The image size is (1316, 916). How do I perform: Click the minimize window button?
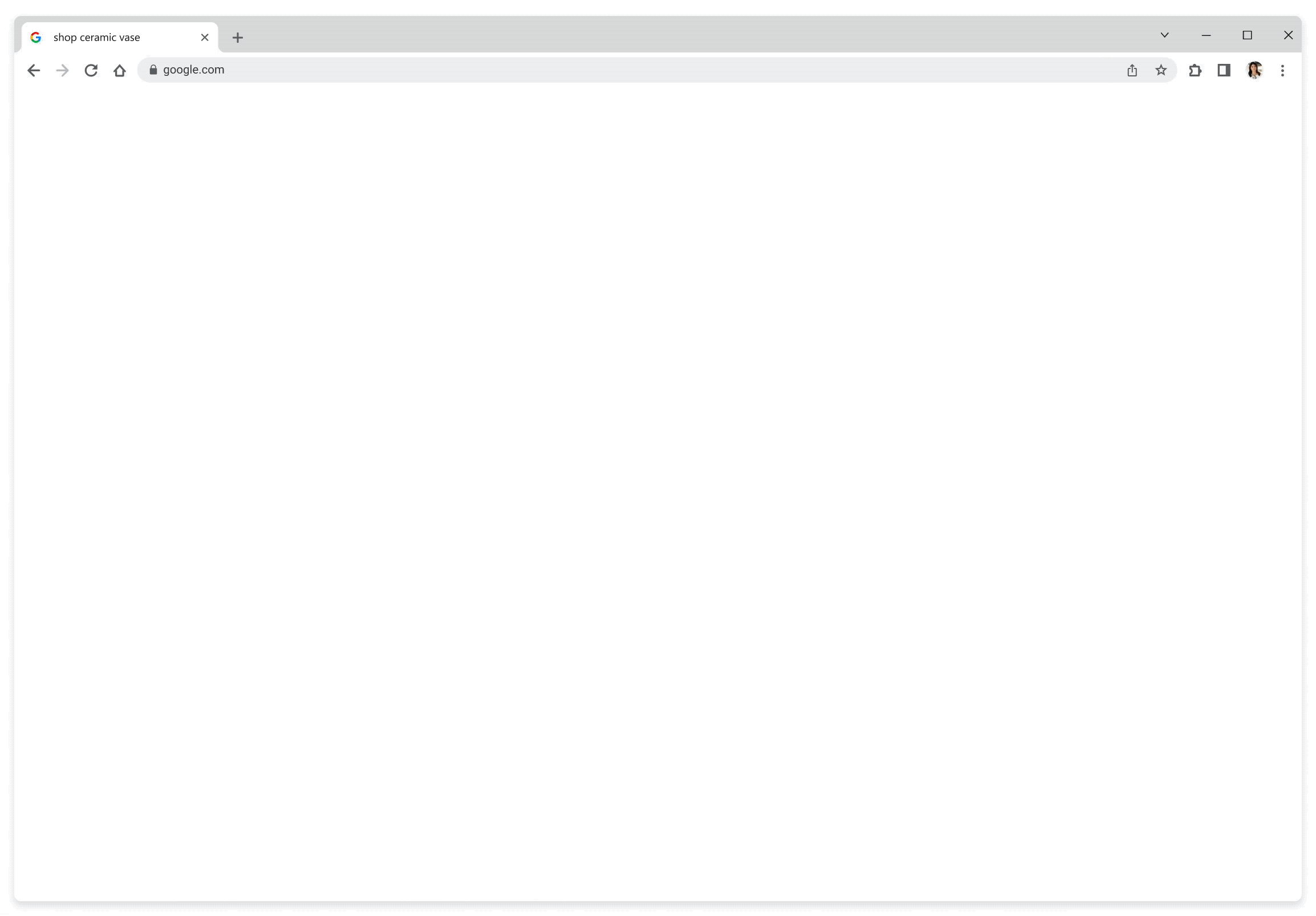pos(1207,35)
